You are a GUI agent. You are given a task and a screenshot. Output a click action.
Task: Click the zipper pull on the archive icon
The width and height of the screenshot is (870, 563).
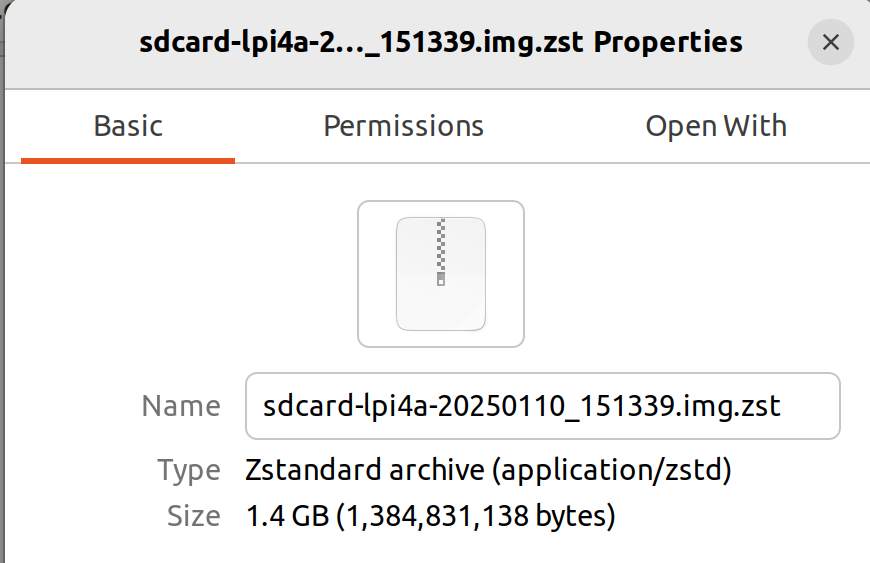coord(441,279)
